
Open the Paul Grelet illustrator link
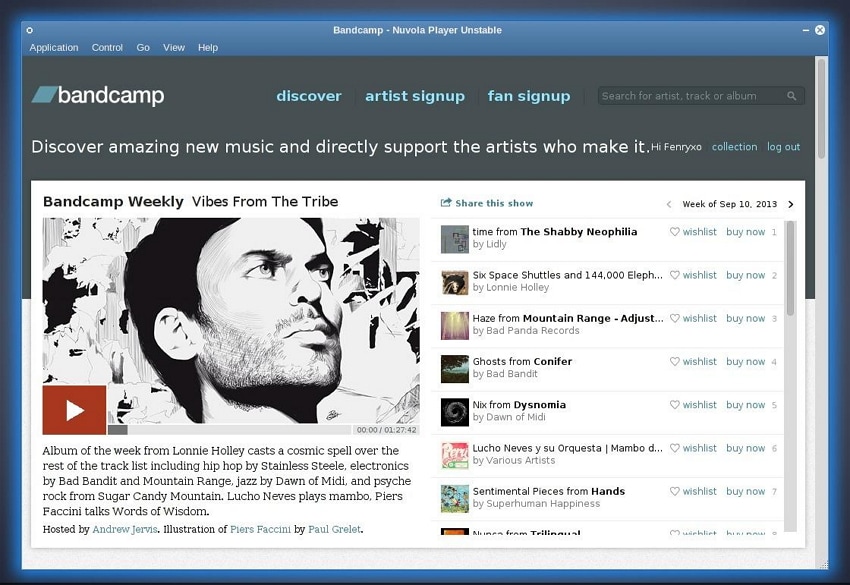pyautogui.click(x=334, y=529)
